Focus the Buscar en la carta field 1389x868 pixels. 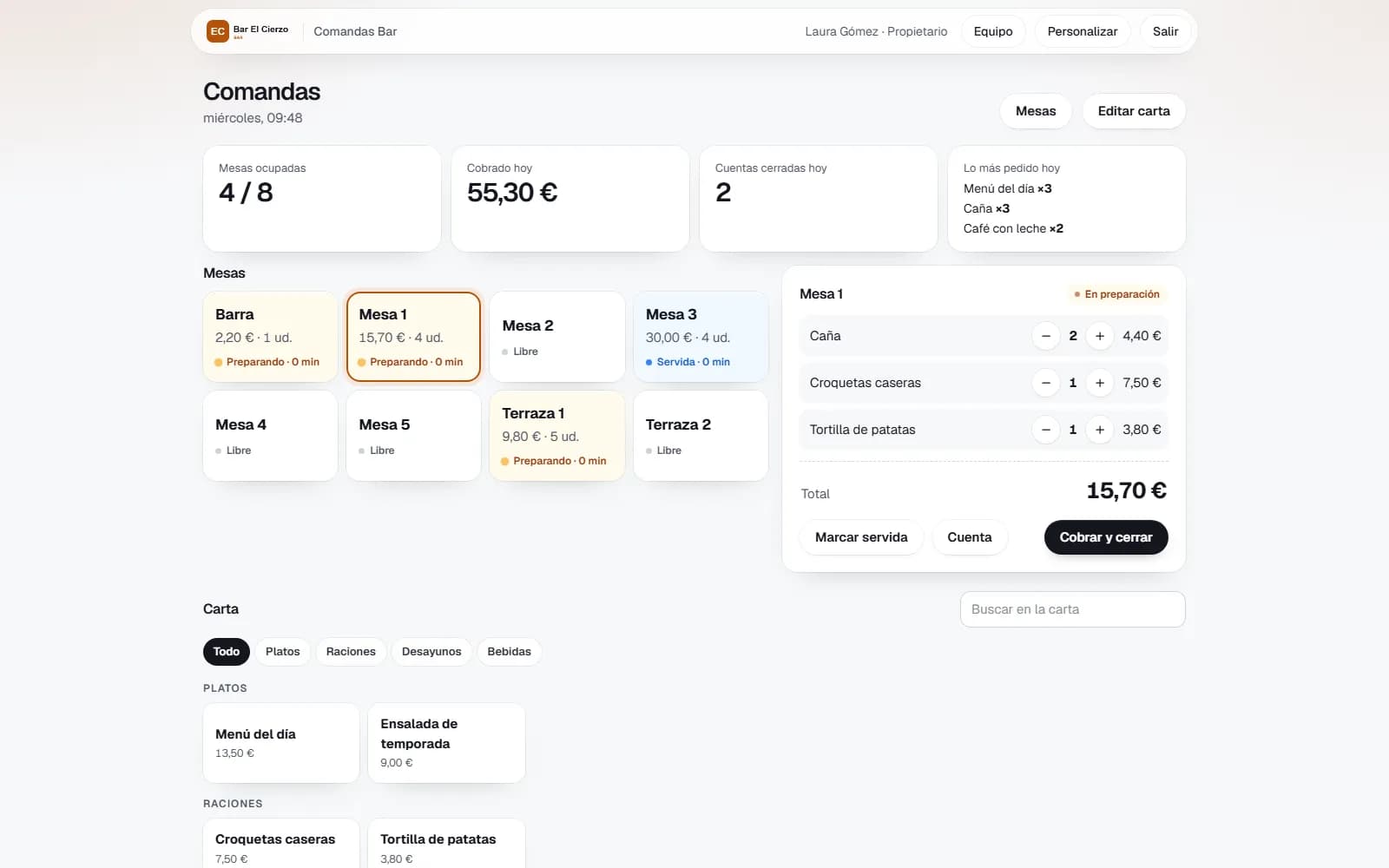coord(1073,609)
